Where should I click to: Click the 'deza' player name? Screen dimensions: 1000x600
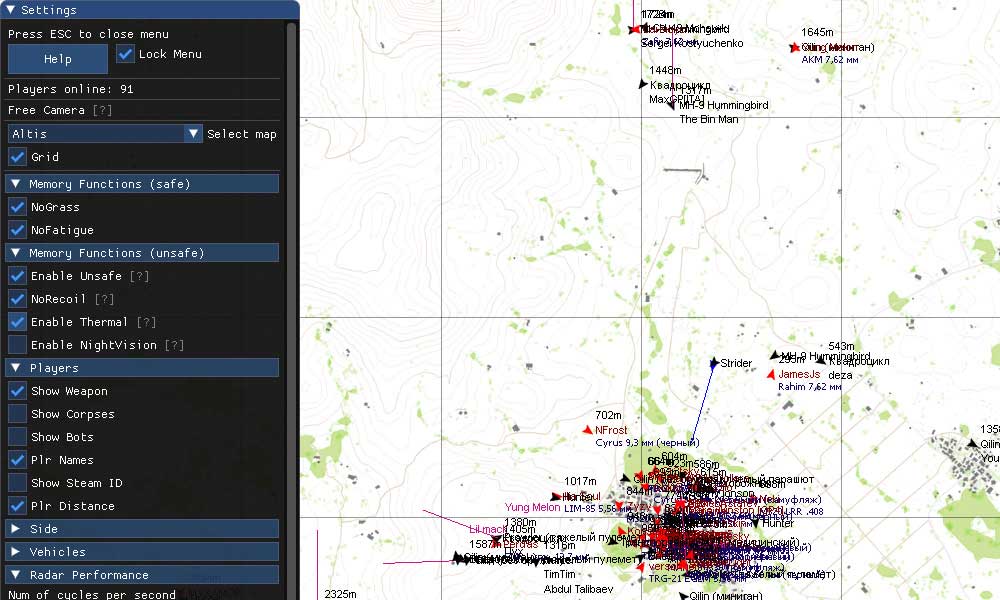(840, 375)
